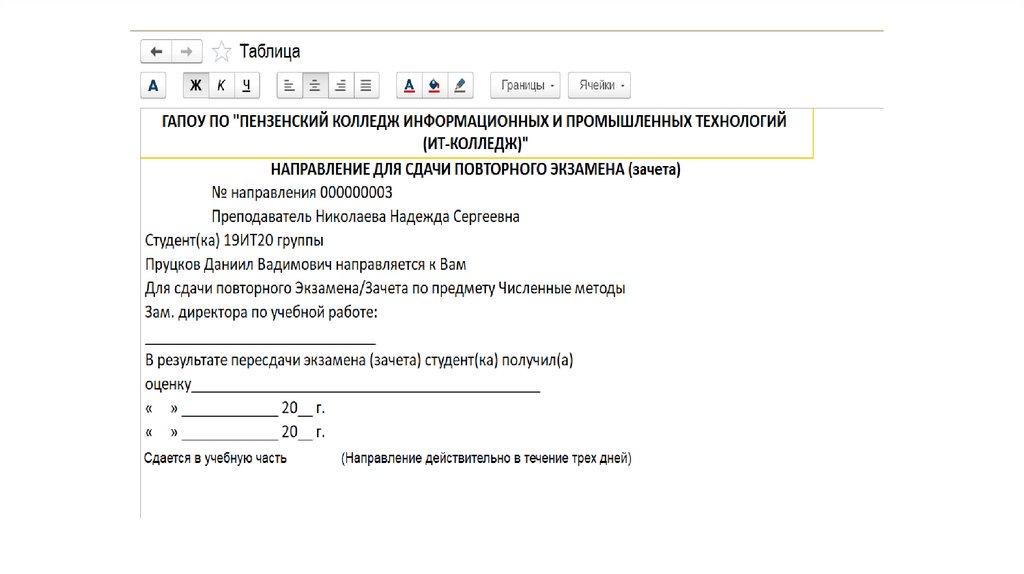Screen dimensions: 1024x574
Task: Justify text across the width
Action: click(x=366, y=86)
